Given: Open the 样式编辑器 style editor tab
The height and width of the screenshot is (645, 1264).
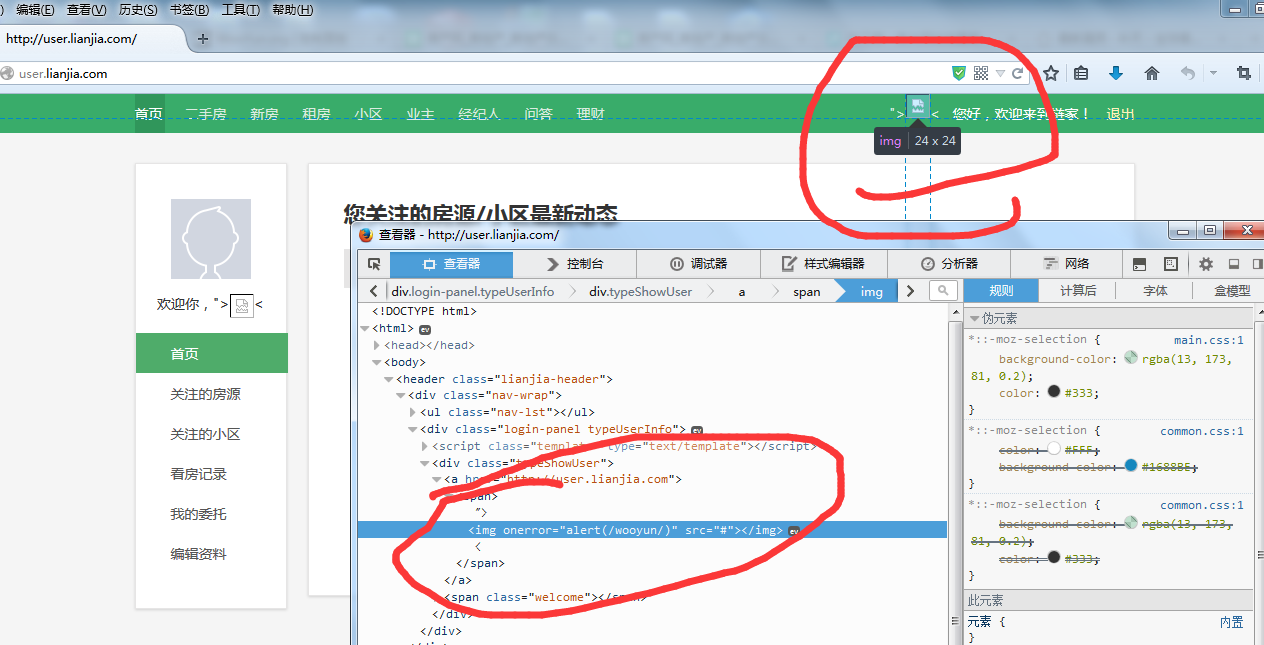Looking at the screenshot, I should tap(822, 264).
